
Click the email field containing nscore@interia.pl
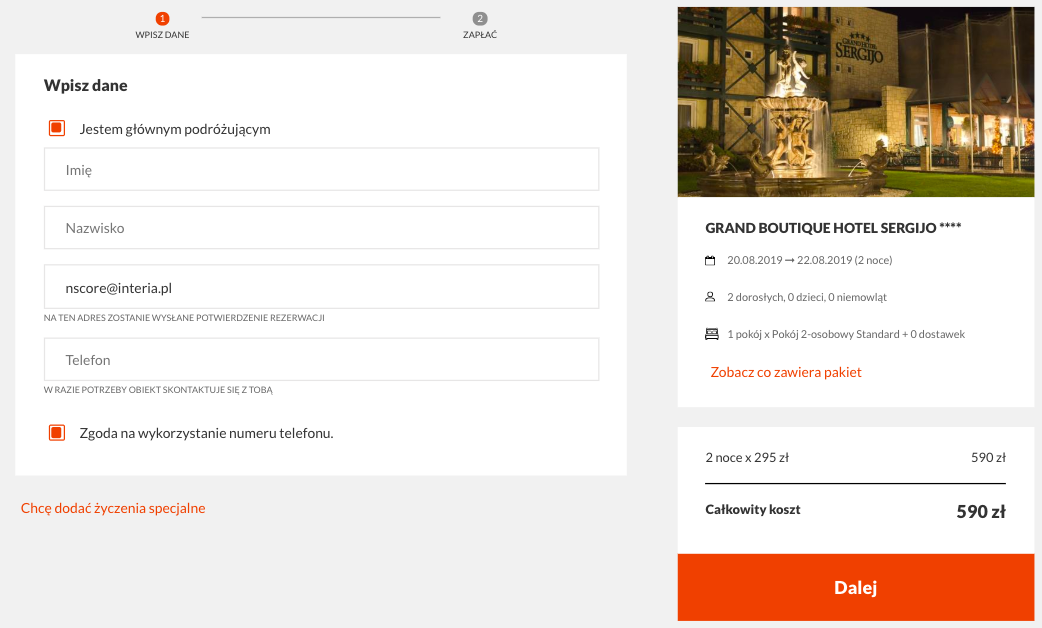point(322,287)
